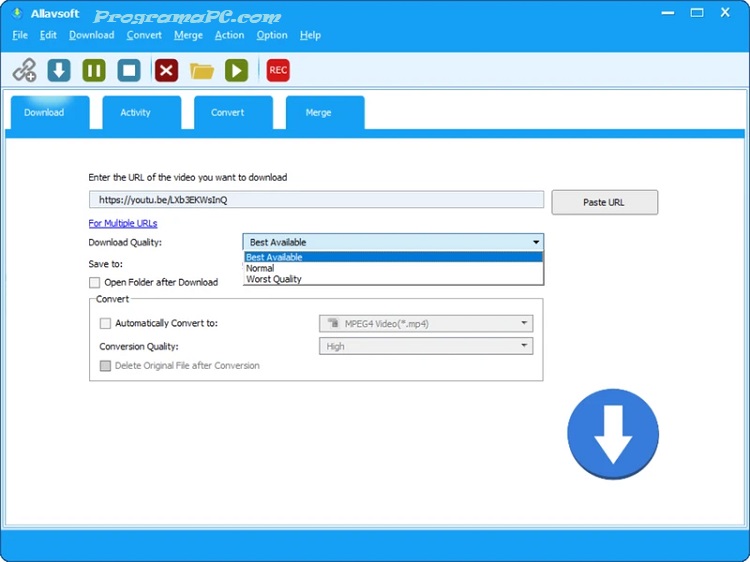Start screen recording with the REC icon
This screenshot has height=562, width=750.
point(278,70)
